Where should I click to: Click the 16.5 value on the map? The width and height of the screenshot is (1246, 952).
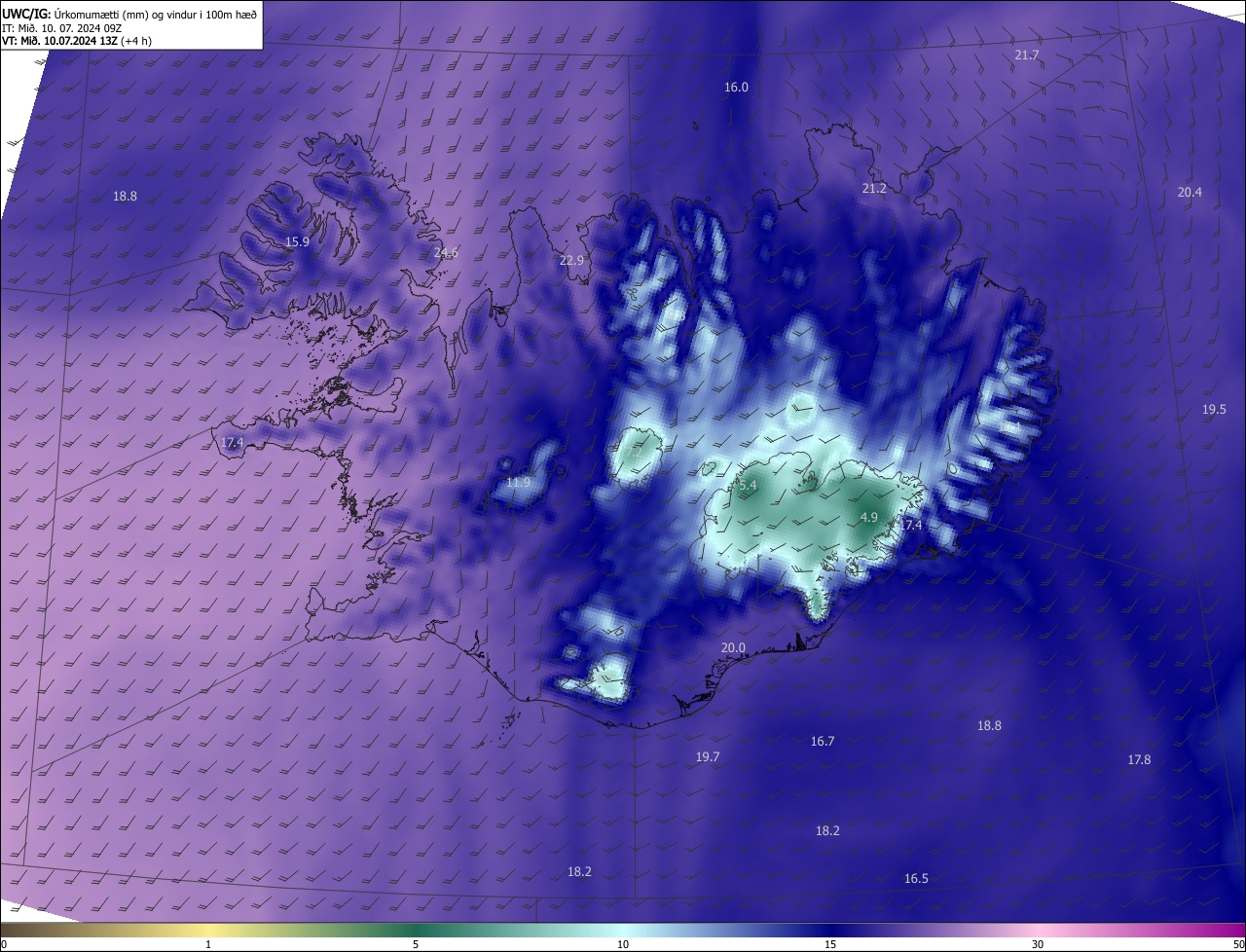tap(916, 879)
